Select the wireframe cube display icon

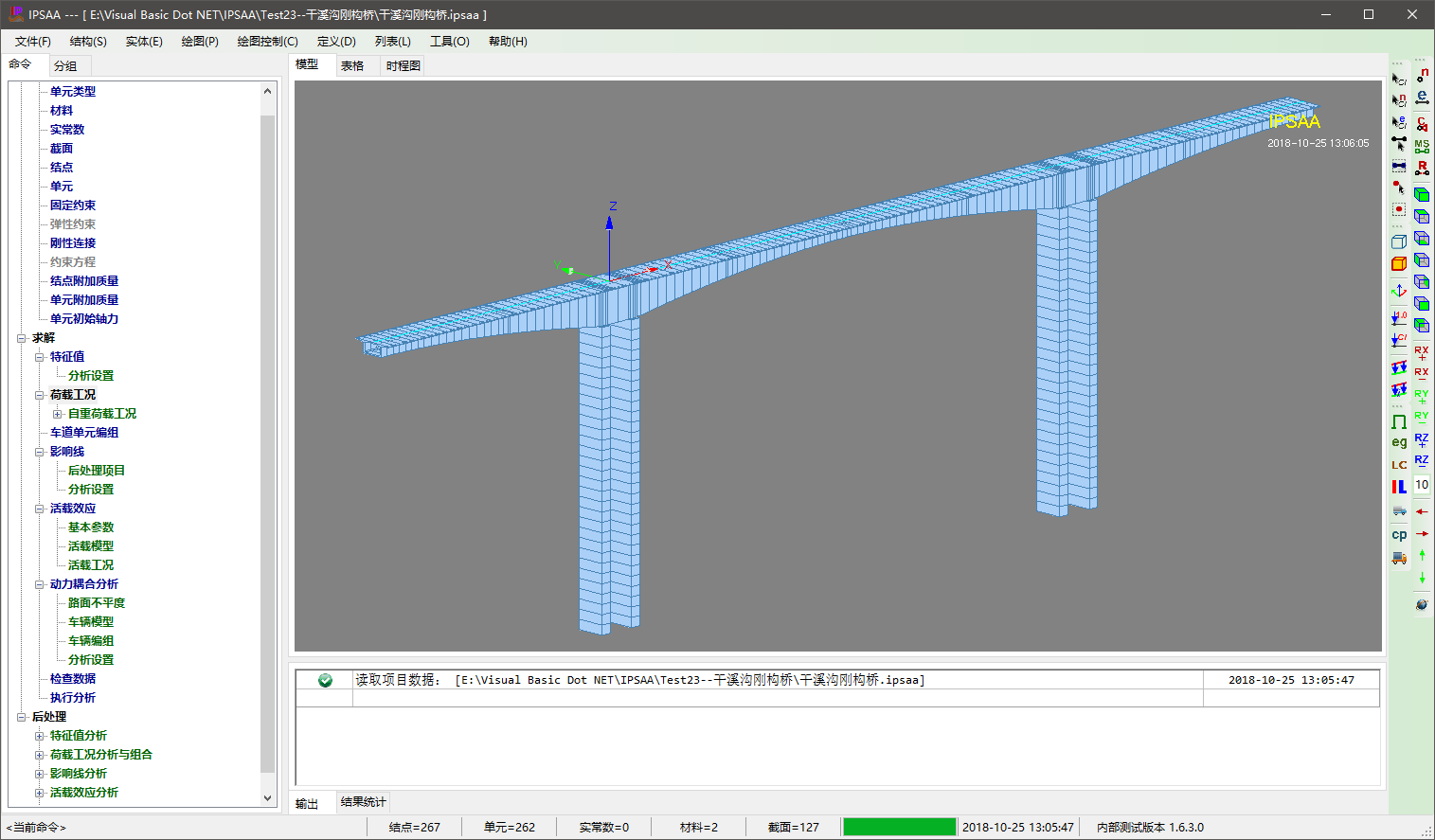click(x=1399, y=241)
